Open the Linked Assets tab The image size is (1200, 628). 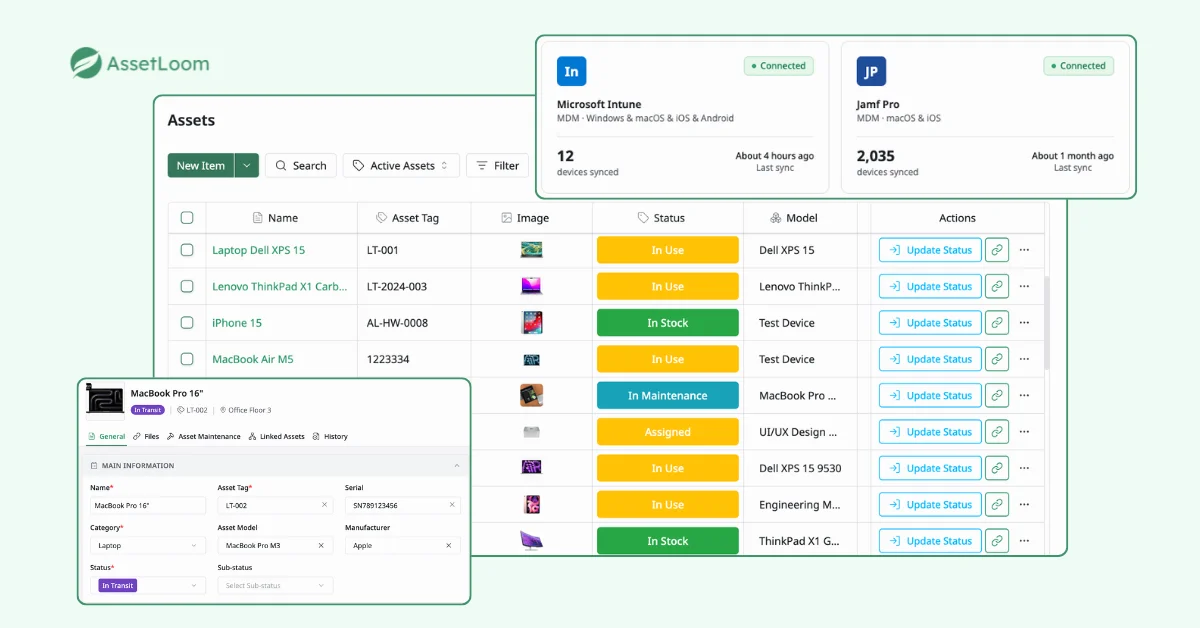pyautogui.click(x=277, y=436)
